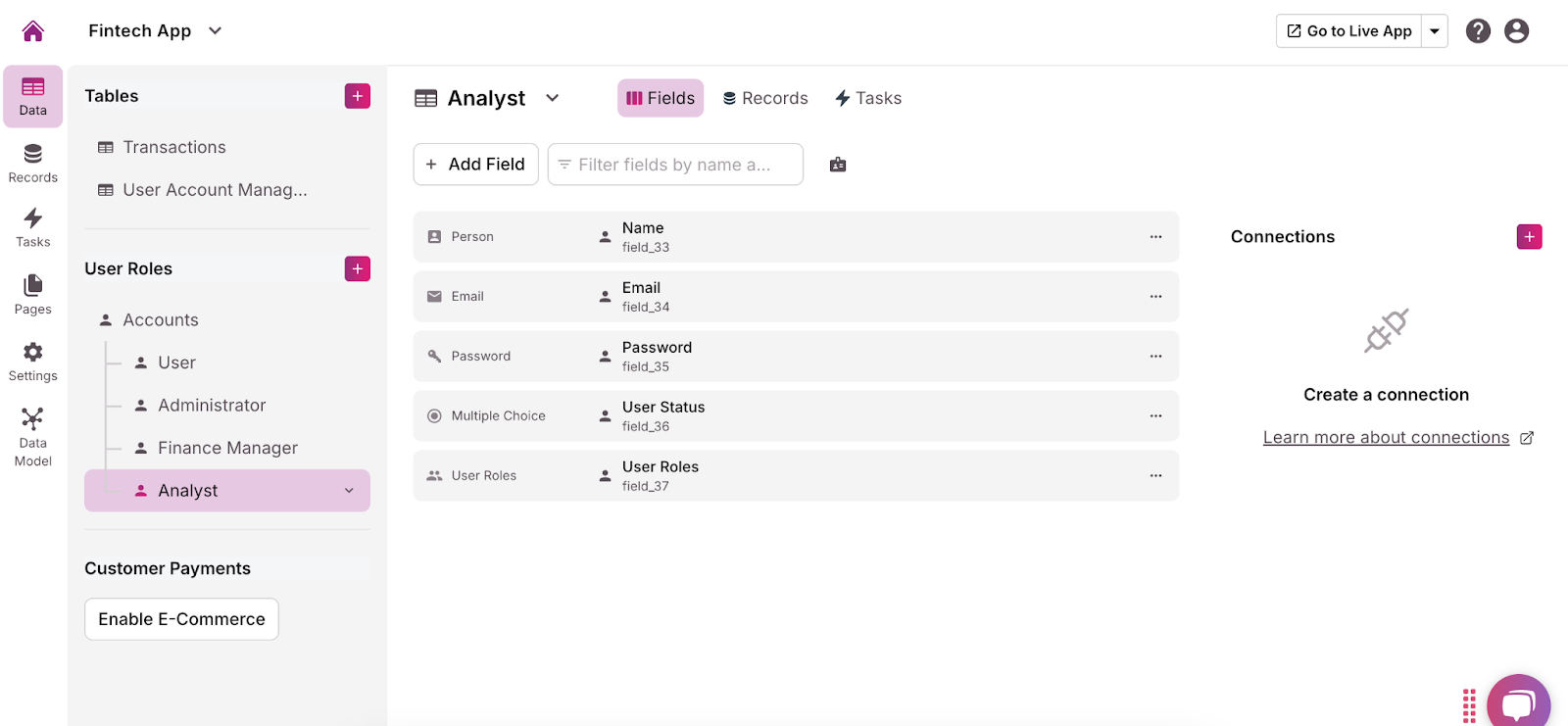The image size is (1568, 726).
Task: Open the user profile account icon
Action: 1516,31
